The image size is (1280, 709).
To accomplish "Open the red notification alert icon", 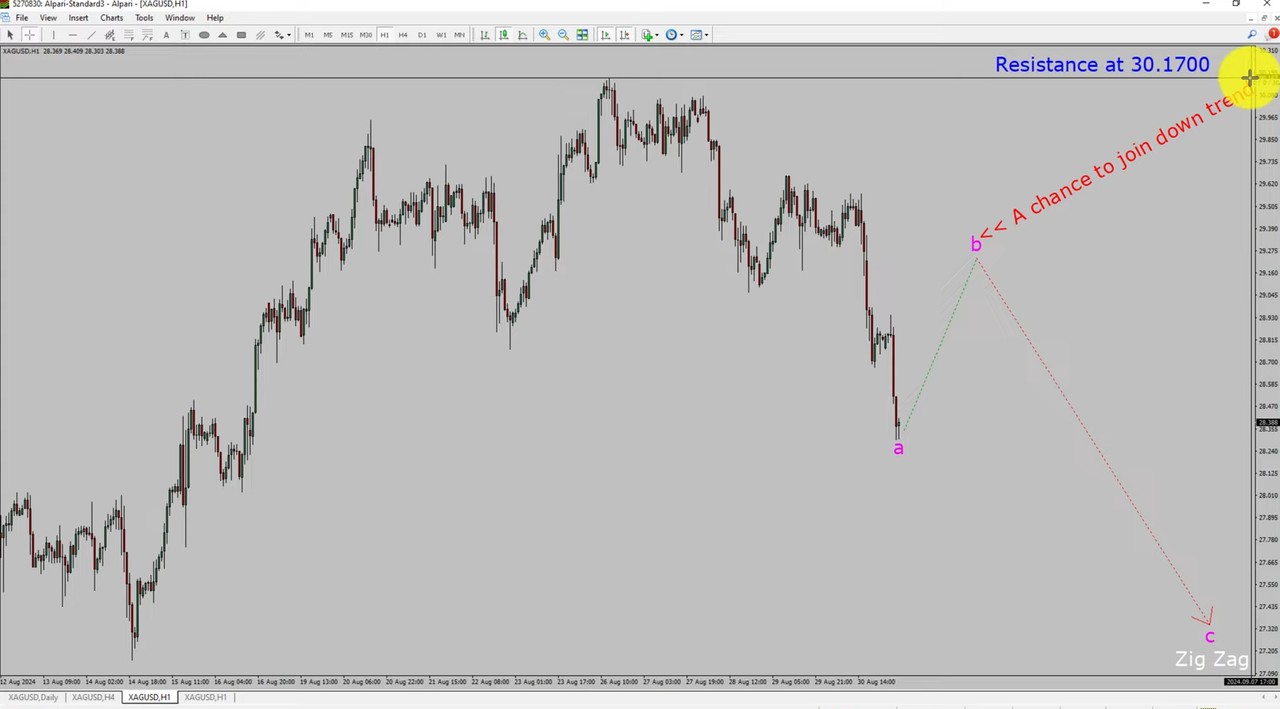I will tap(1273, 34).
